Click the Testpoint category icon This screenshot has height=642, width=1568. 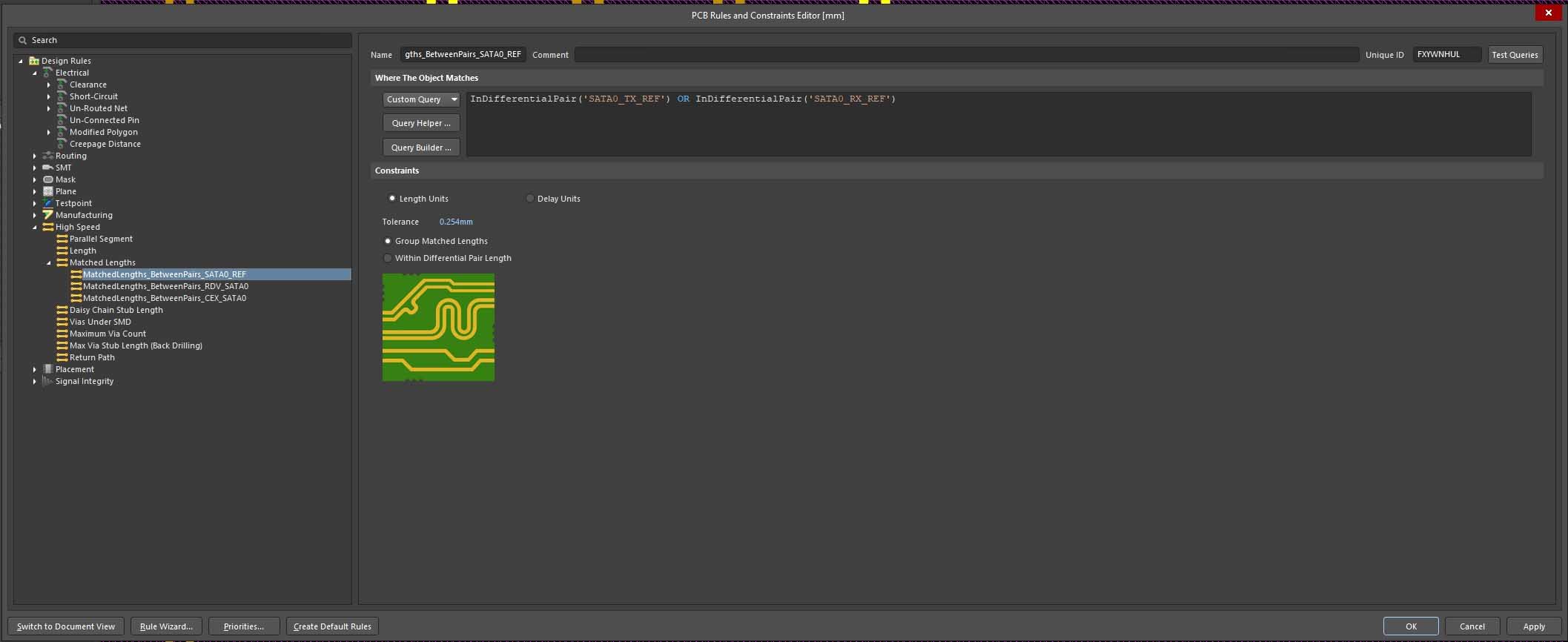coord(48,203)
